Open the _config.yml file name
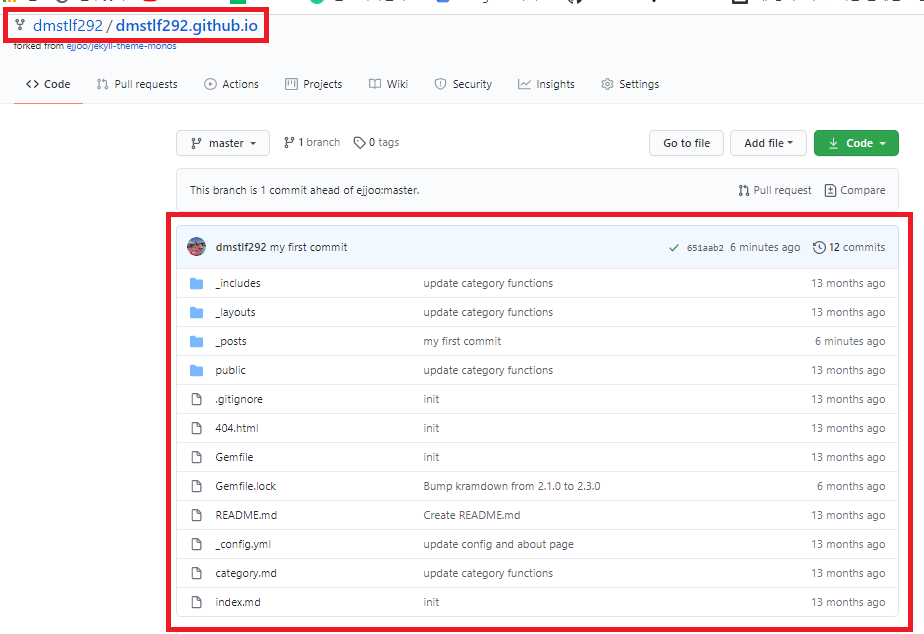The image size is (924, 634). 243,544
